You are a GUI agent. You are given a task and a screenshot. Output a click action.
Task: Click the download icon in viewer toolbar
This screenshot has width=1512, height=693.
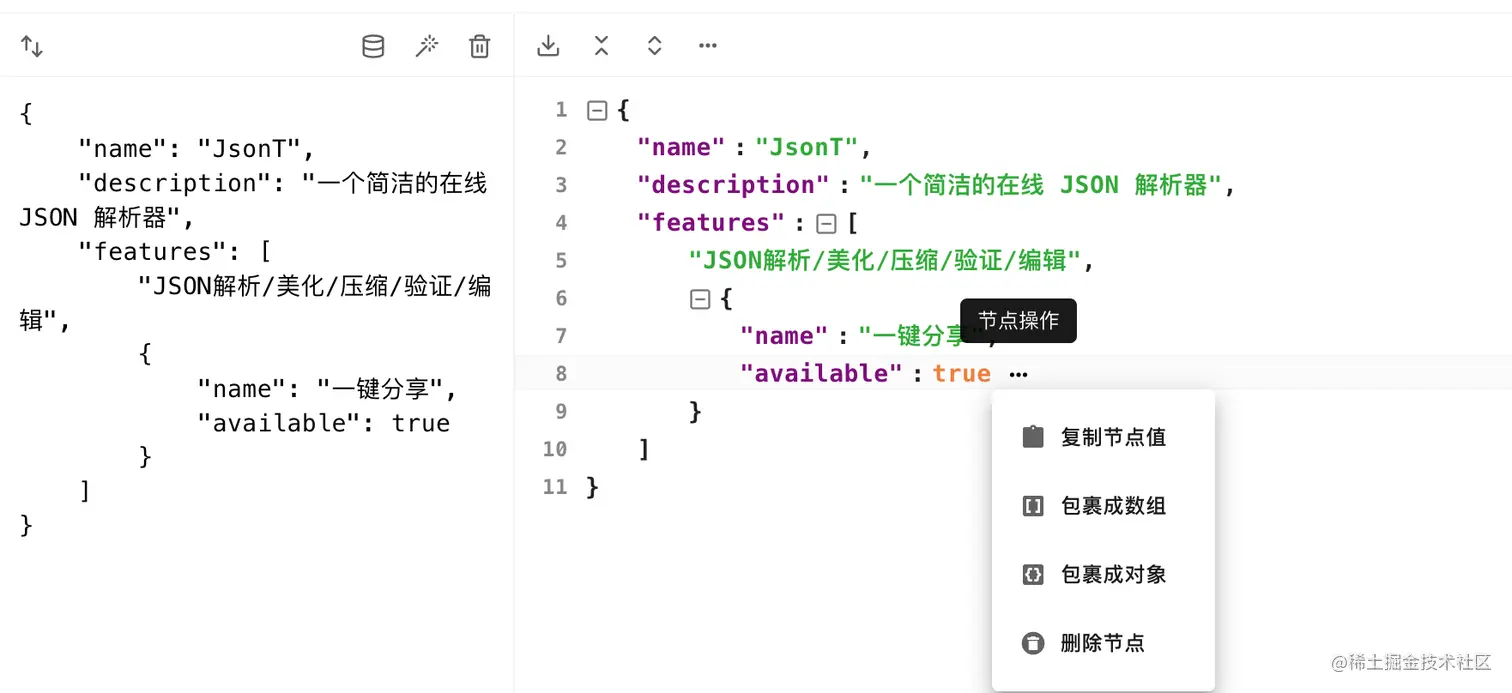pos(548,45)
